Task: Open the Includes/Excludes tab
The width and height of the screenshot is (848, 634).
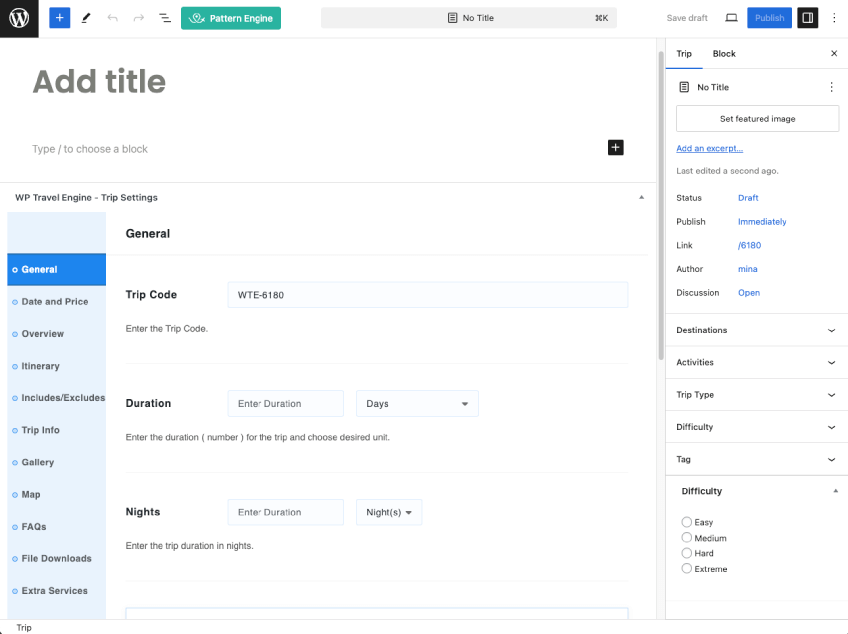Action: (56, 398)
